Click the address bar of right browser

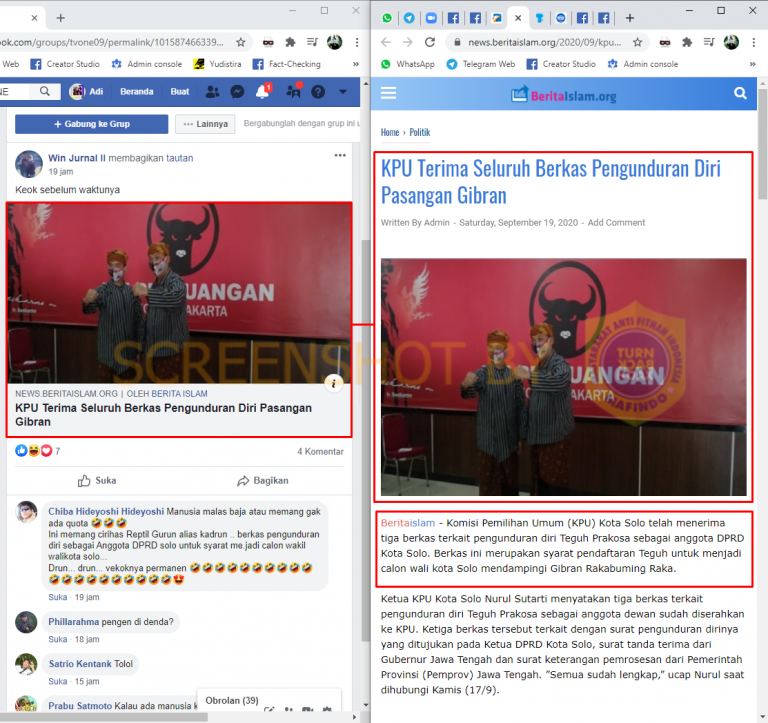(544, 42)
